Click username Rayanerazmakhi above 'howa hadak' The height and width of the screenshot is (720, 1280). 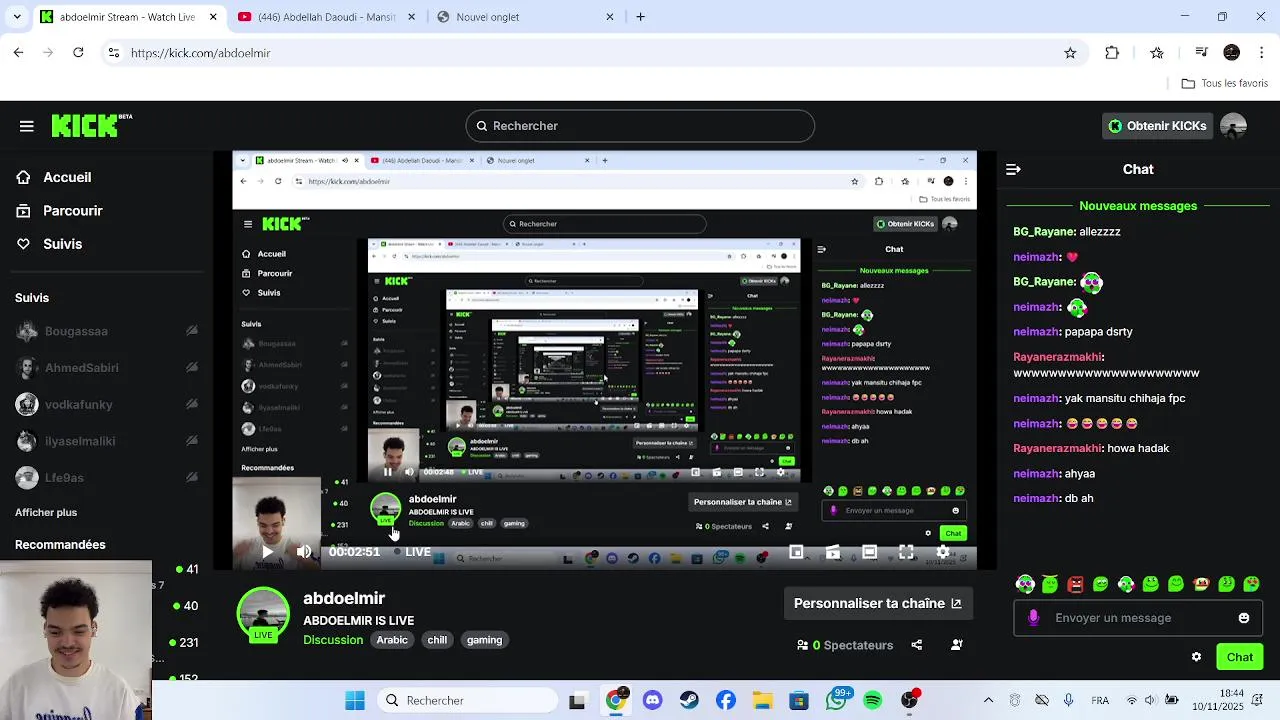1058,448
